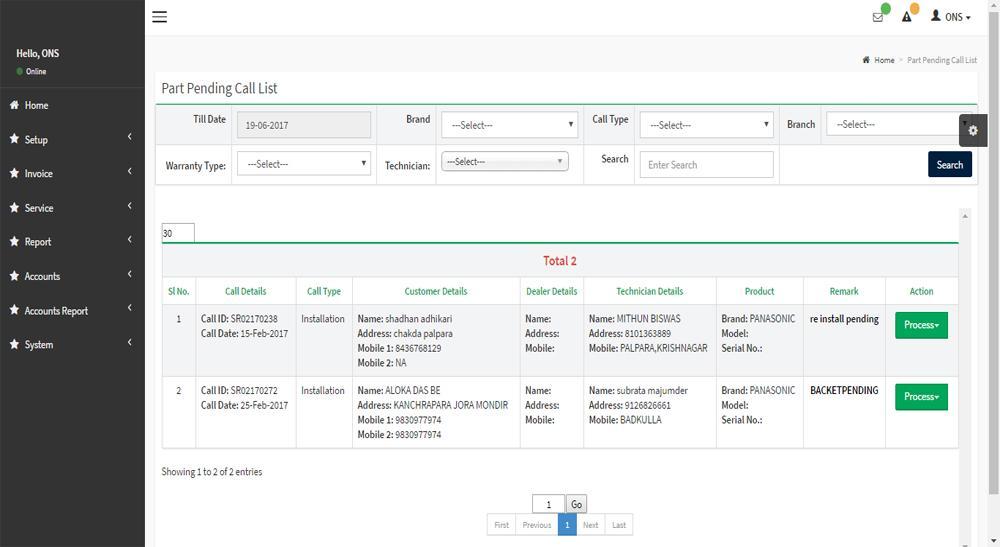Select page 1 in pagination
This screenshot has height=547, width=1000.
click(x=567, y=525)
